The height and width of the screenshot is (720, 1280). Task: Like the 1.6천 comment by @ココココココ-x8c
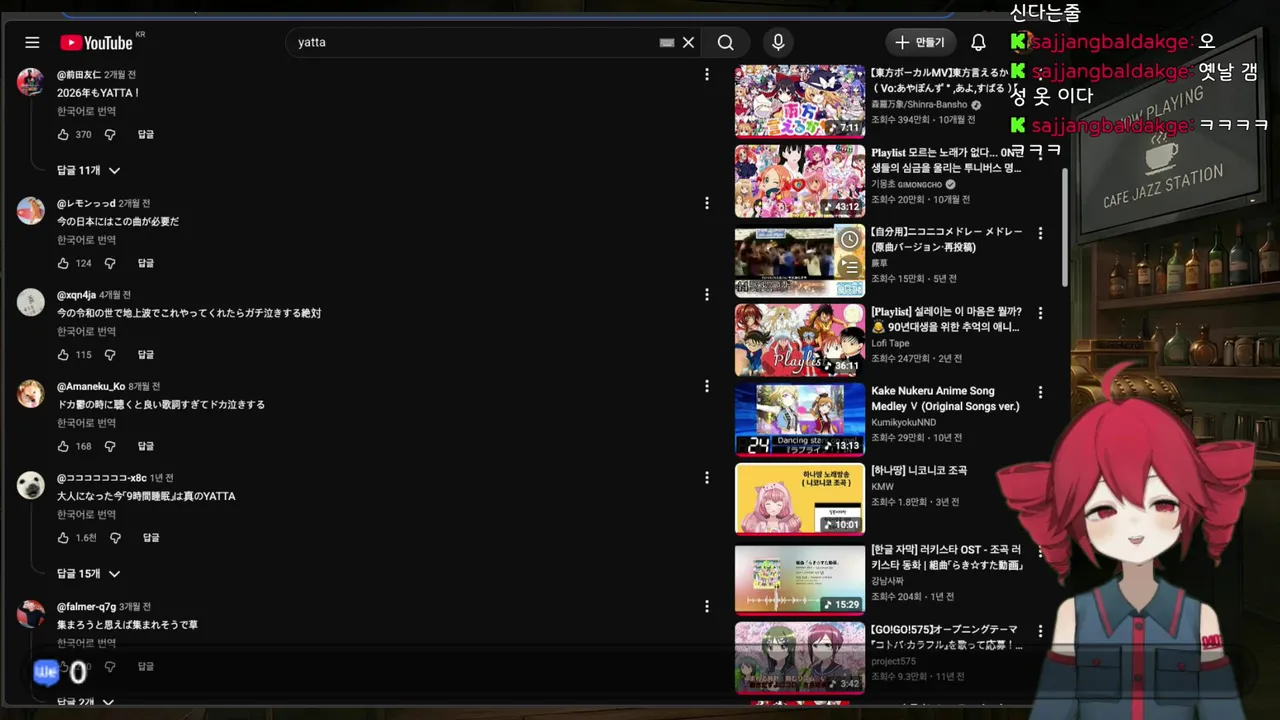(63, 537)
